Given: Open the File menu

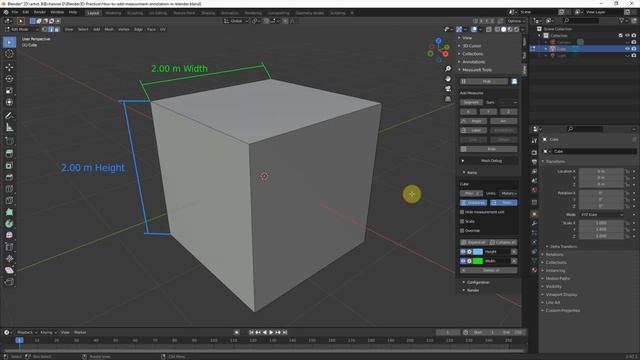Looking at the screenshot, I should tap(15, 12).
